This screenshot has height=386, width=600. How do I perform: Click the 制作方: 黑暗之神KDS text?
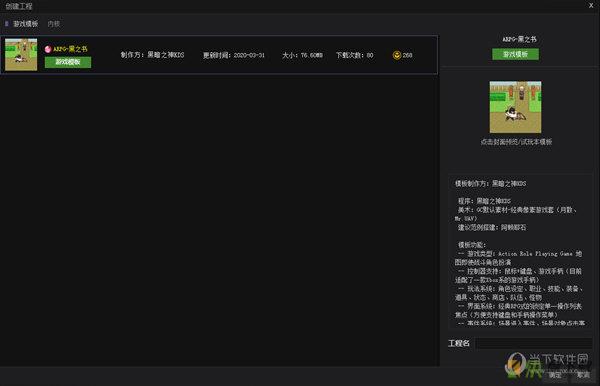point(152,55)
